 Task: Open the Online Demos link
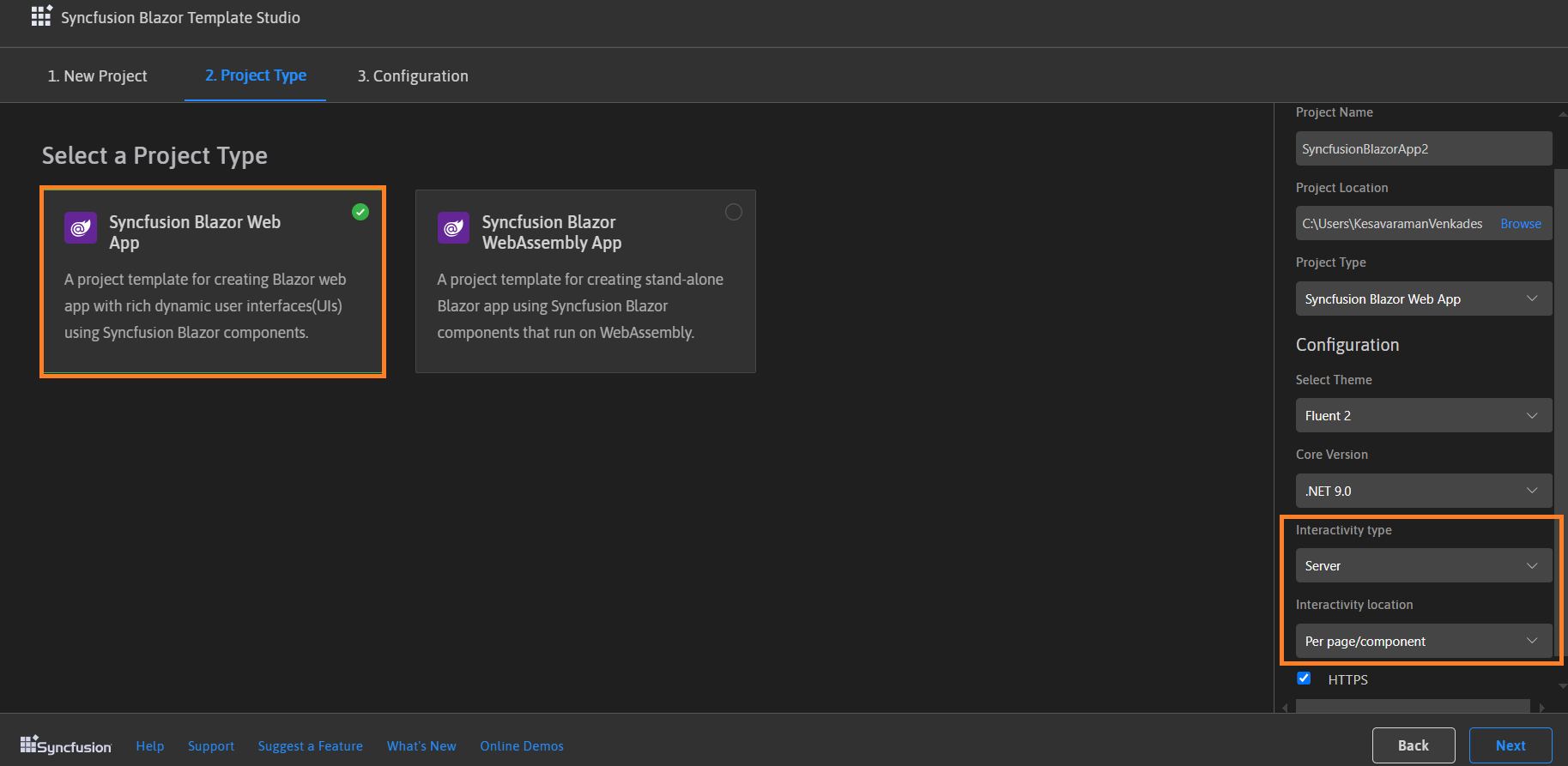coord(522,746)
